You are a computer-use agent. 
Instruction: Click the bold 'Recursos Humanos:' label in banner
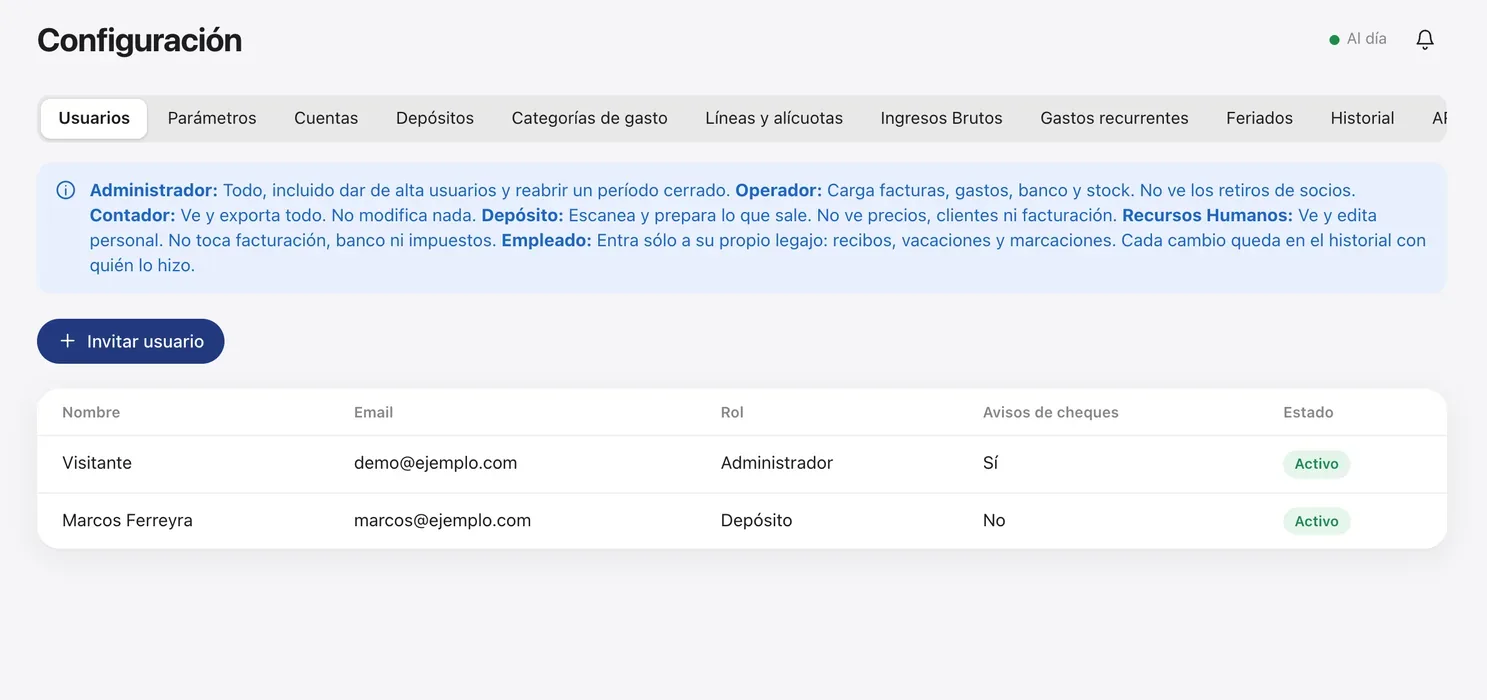pos(1208,215)
